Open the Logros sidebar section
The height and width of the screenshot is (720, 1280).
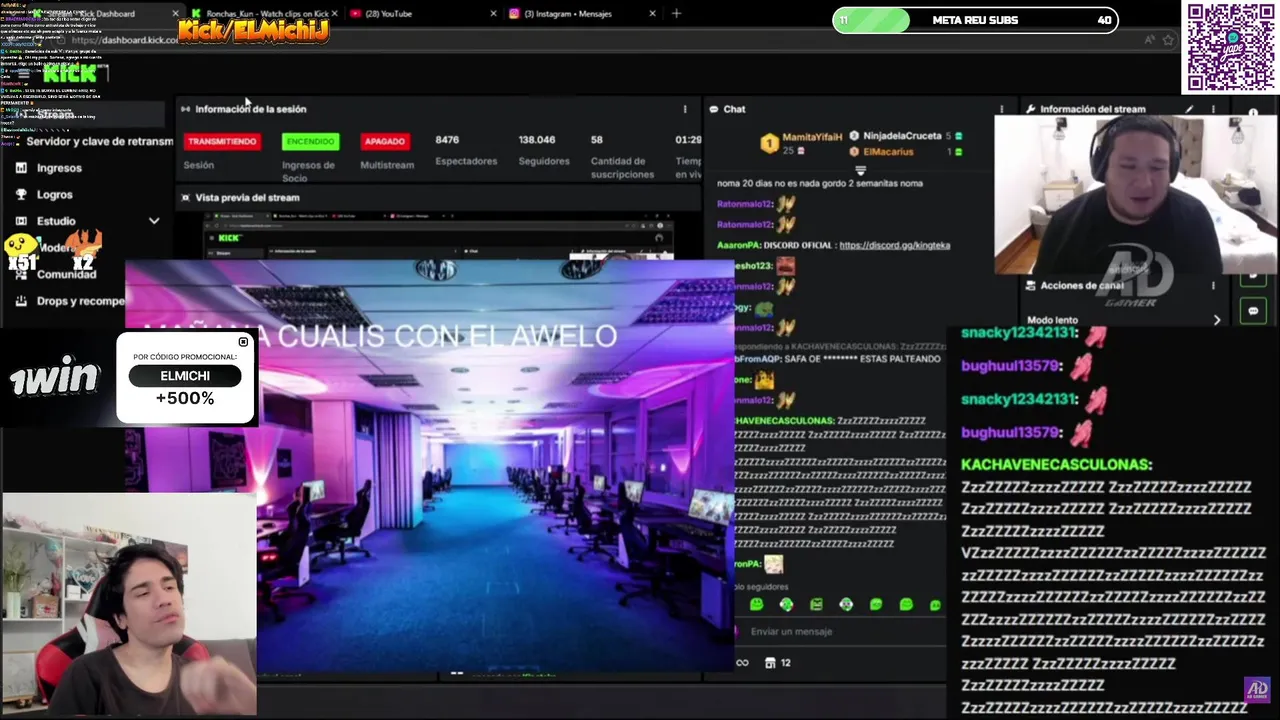(x=55, y=195)
